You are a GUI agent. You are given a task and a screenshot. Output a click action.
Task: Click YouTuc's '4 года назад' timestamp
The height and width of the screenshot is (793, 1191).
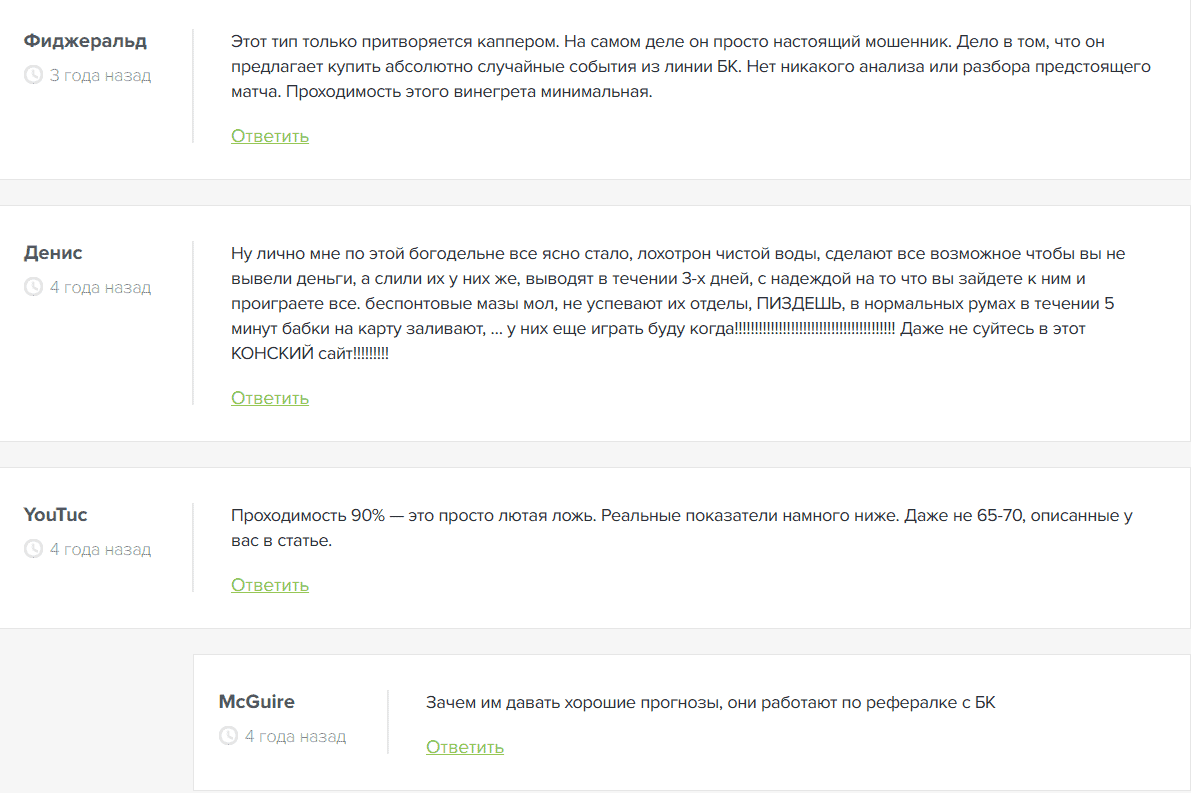click(100, 549)
